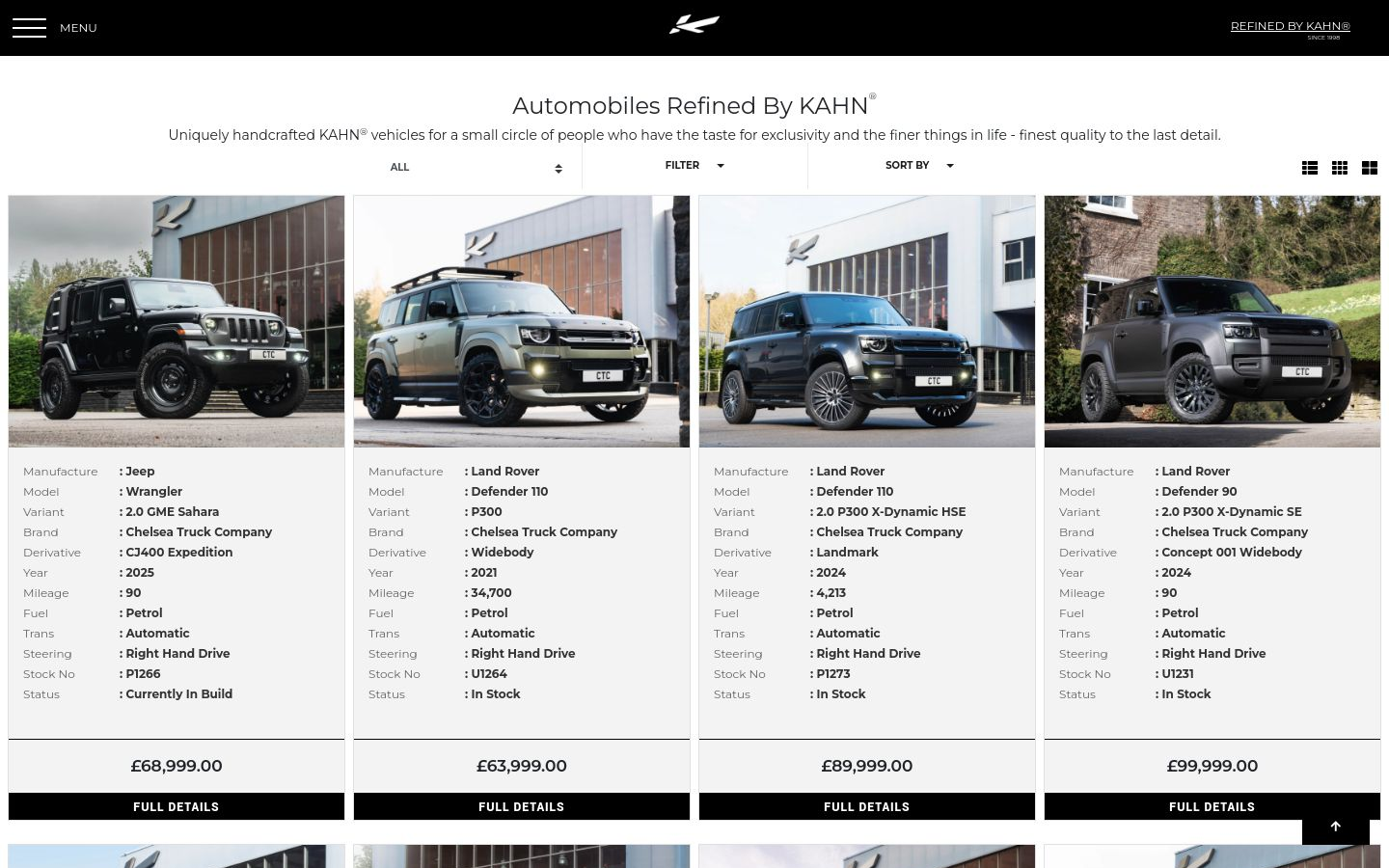Switch to list view layout icon
1389x868 pixels.
click(x=1310, y=168)
